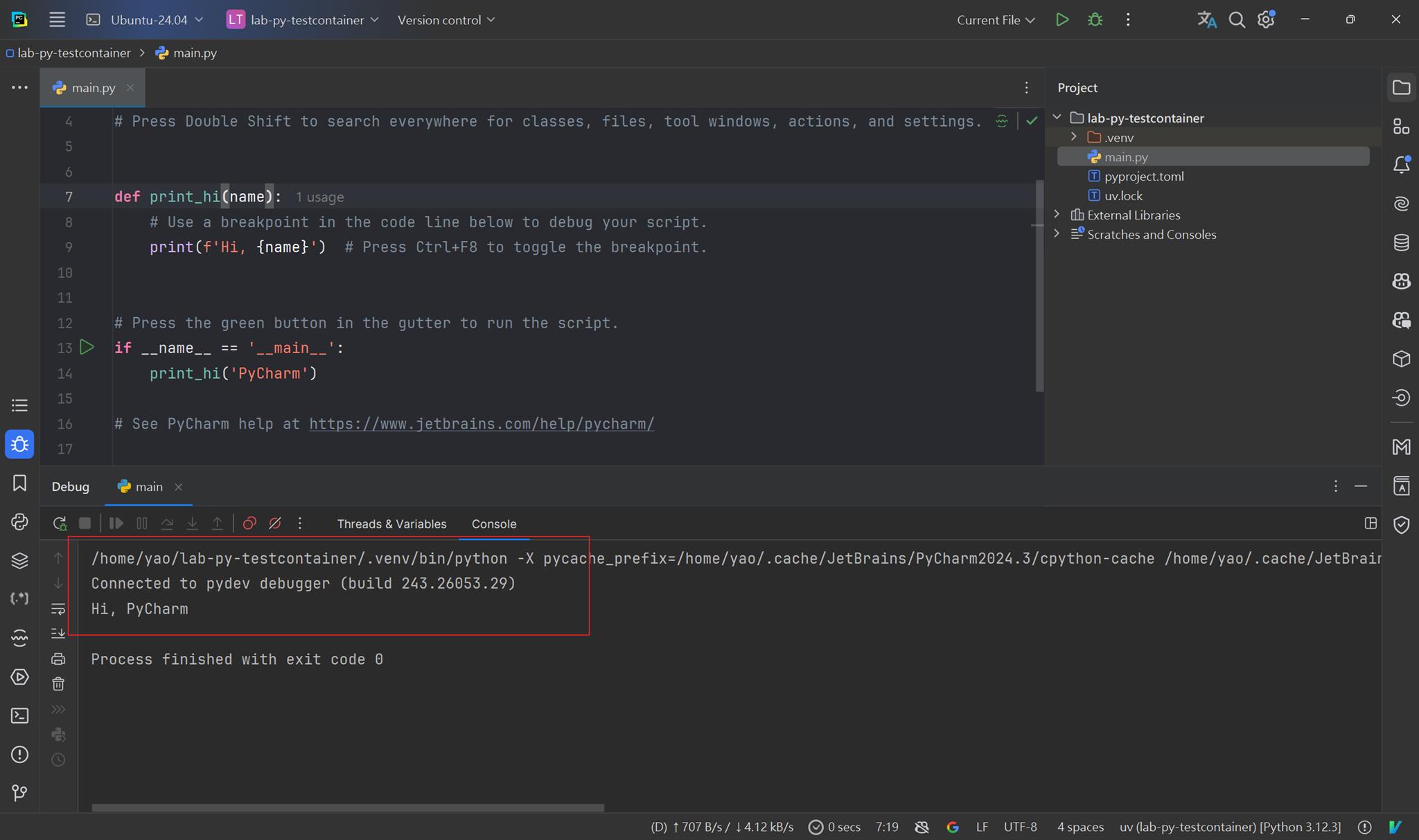Start debugging with the bug icon in toolbar
Image resolution: width=1419 pixels, height=840 pixels.
pos(1095,20)
